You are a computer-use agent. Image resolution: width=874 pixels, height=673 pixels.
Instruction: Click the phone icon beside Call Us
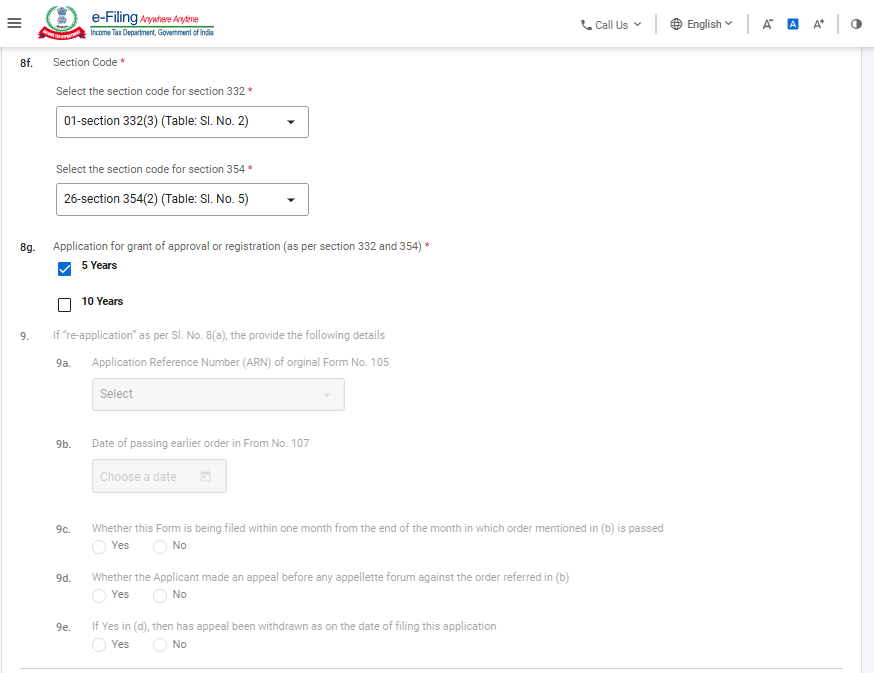pyautogui.click(x=586, y=25)
